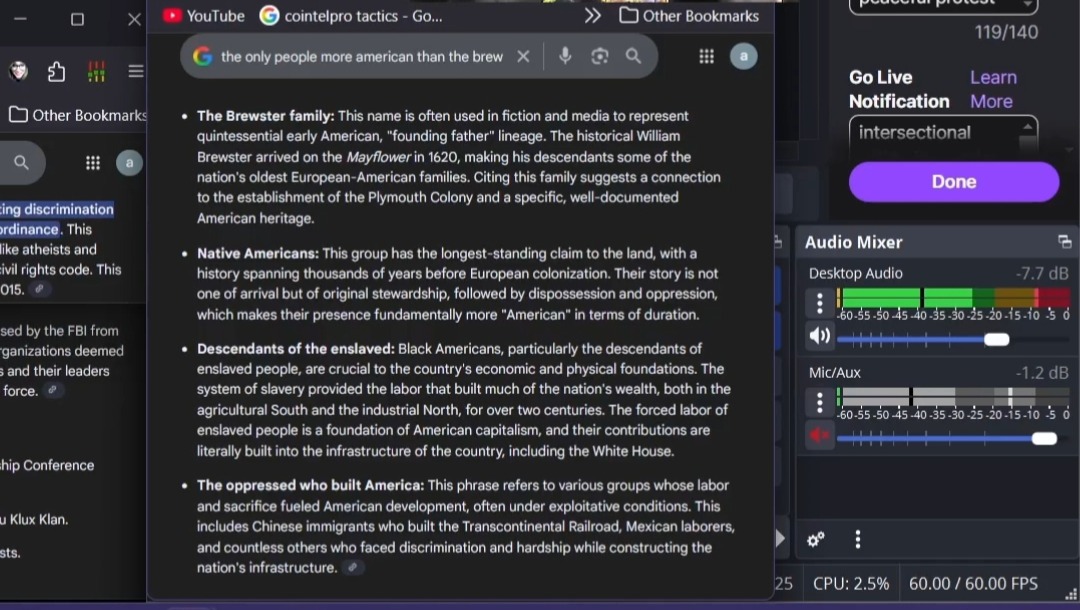Screen dimensions: 1080x610
Task: Follow the Learn More link
Action: (x=992, y=89)
